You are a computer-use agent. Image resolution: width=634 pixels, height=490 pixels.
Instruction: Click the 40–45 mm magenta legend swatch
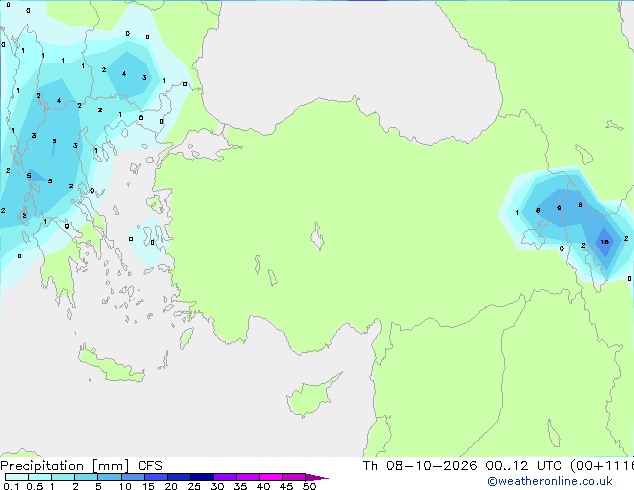(271, 477)
